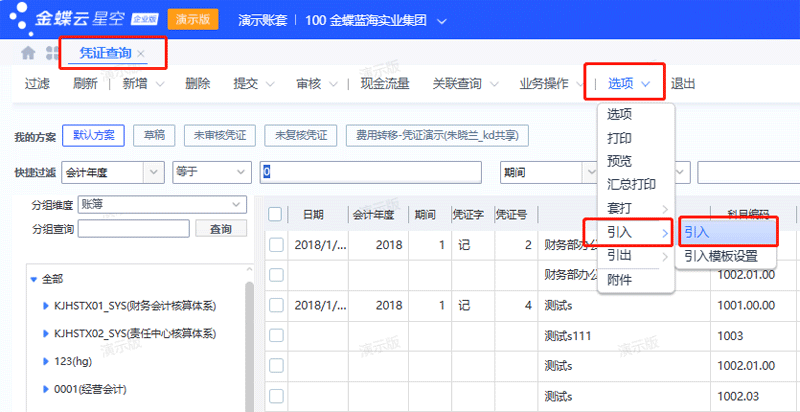Screen dimensions: 800x412
Task: Open the 金蝶蓝海实业集团 organization dropdown arrow
Action: (x=443, y=20)
